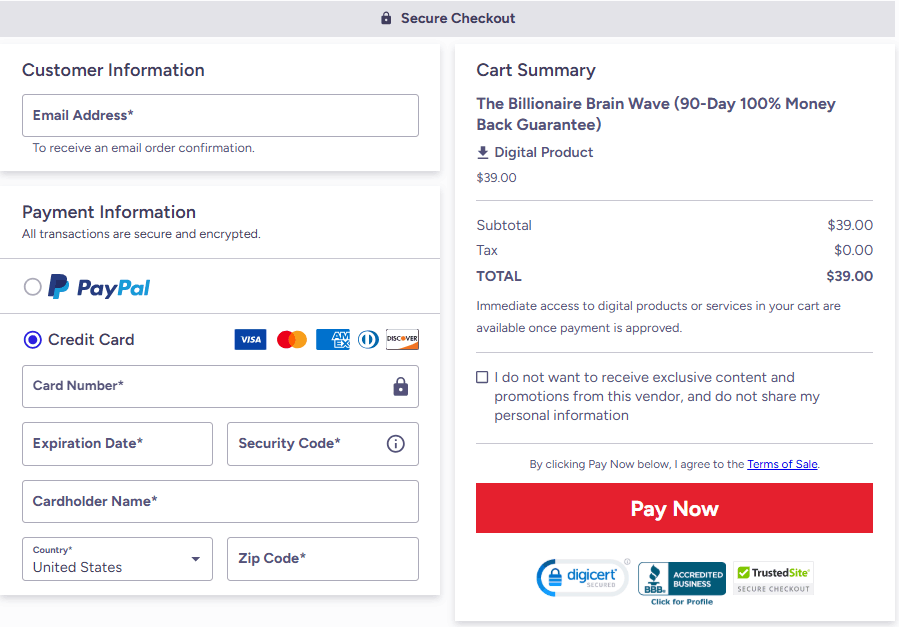This screenshot has width=899, height=627.
Task: Click the Secure Checkout padlock icon
Action: pyautogui.click(x=385, y=18)
